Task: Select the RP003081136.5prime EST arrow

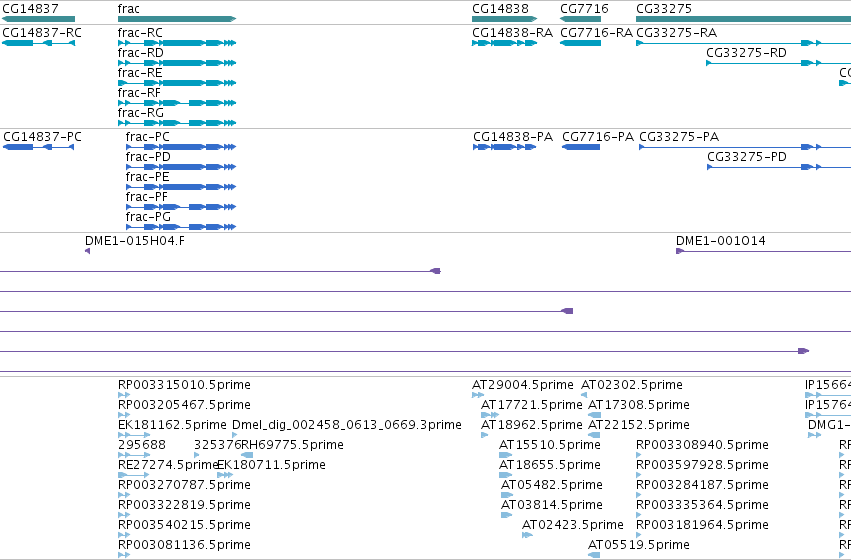Action: pos(124,555)
